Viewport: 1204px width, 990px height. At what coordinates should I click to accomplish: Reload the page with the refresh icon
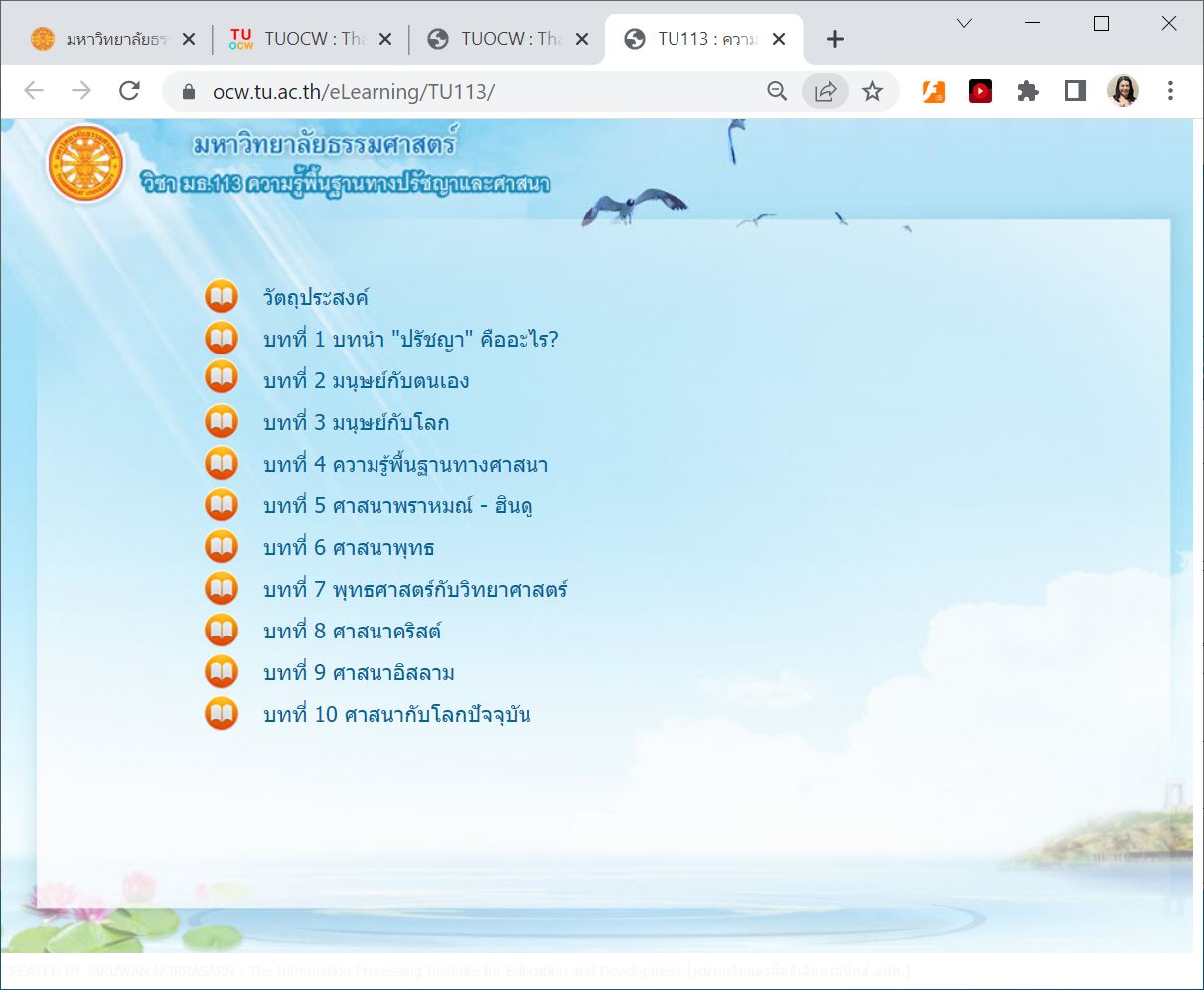tap(129, 91)
